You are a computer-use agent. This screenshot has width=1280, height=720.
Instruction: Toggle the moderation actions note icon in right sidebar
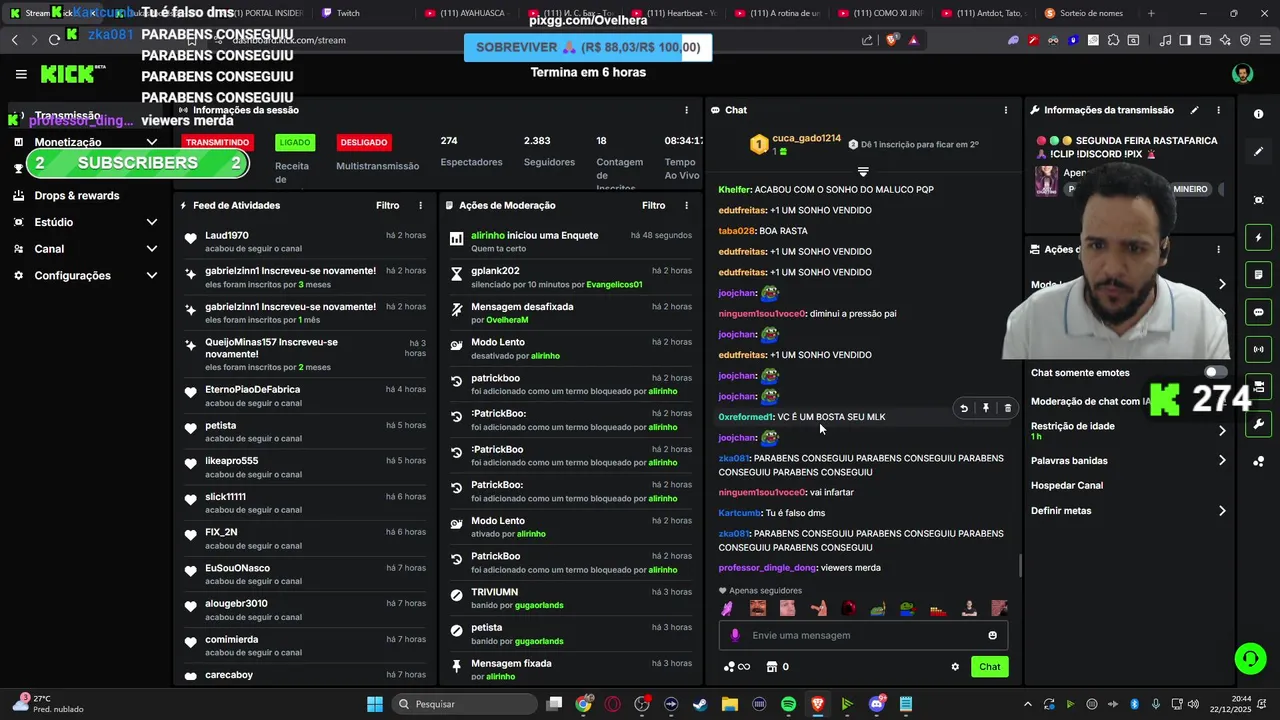coord(1258,275)
